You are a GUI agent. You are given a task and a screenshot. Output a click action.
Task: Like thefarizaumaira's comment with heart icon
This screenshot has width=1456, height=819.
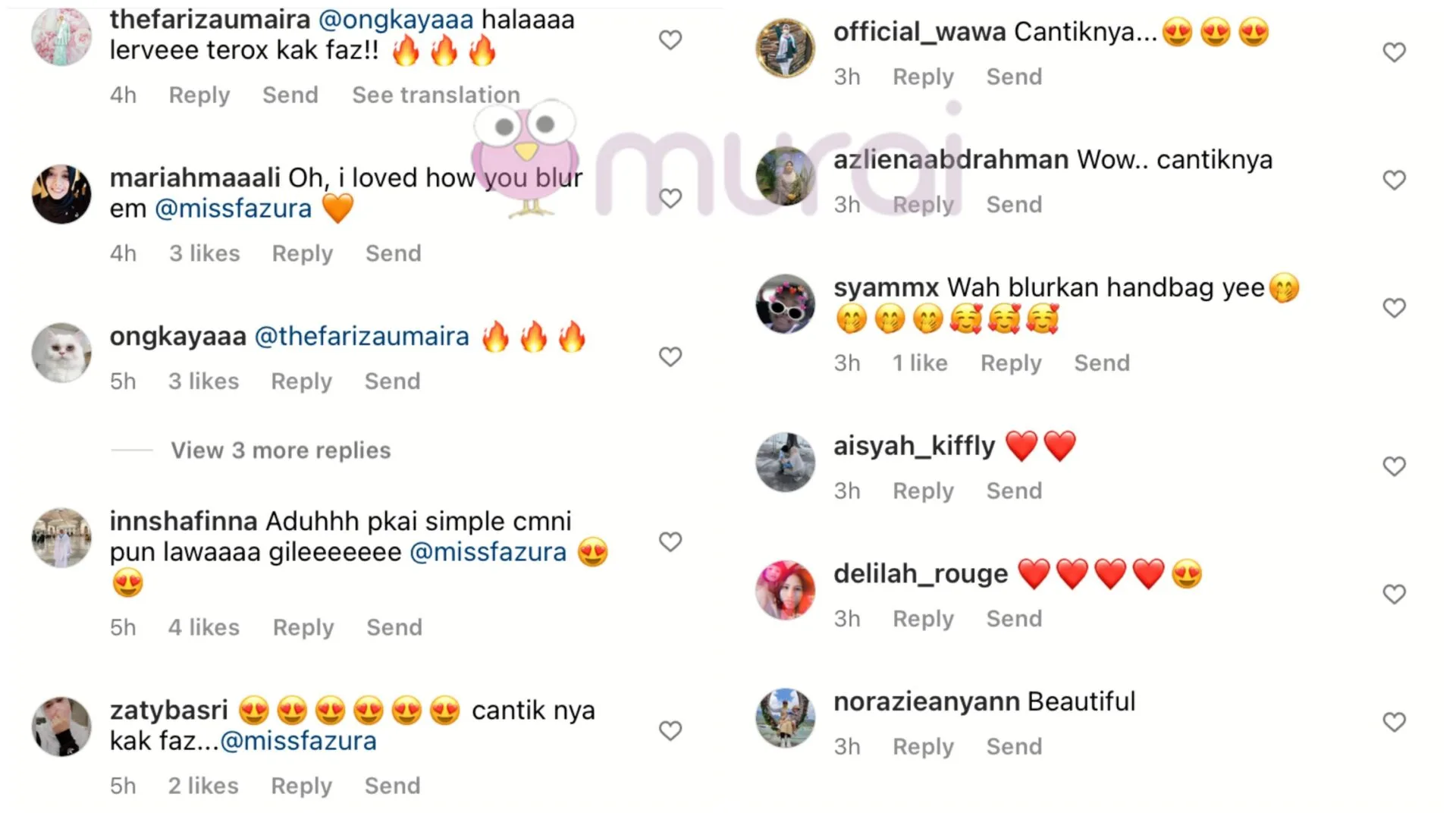(x=670, y=39)
